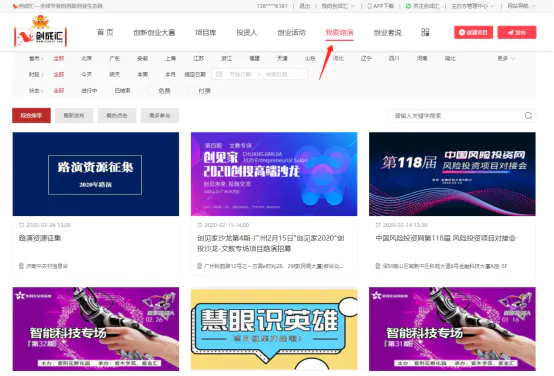554x376 pixels.
Task: Click the green WeChat 关注创成汇 icon
Action: coord(408,6)
